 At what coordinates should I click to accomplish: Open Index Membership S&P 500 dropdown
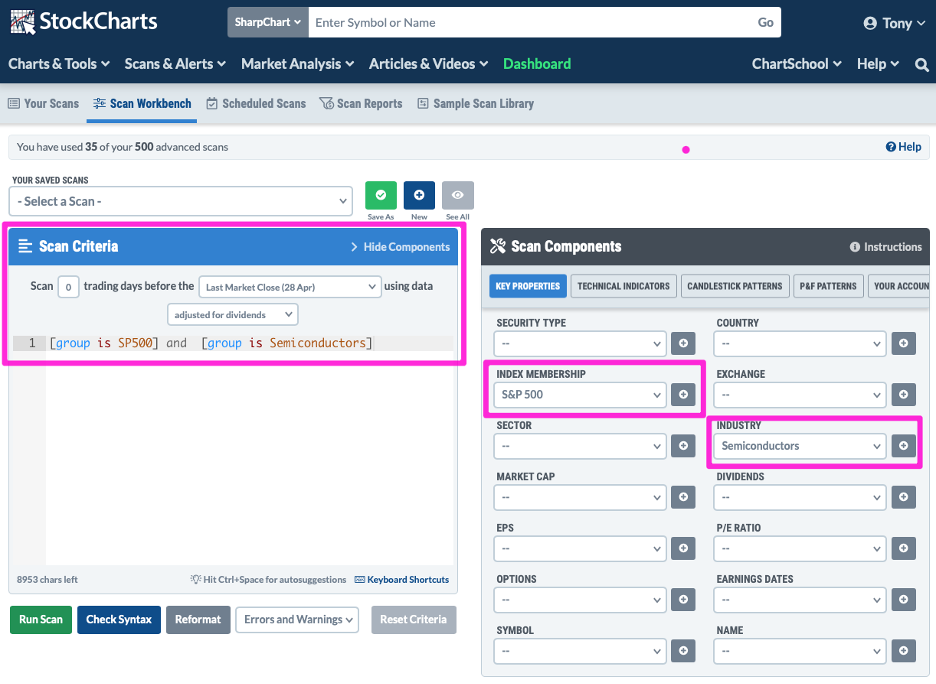coord(580,395)
